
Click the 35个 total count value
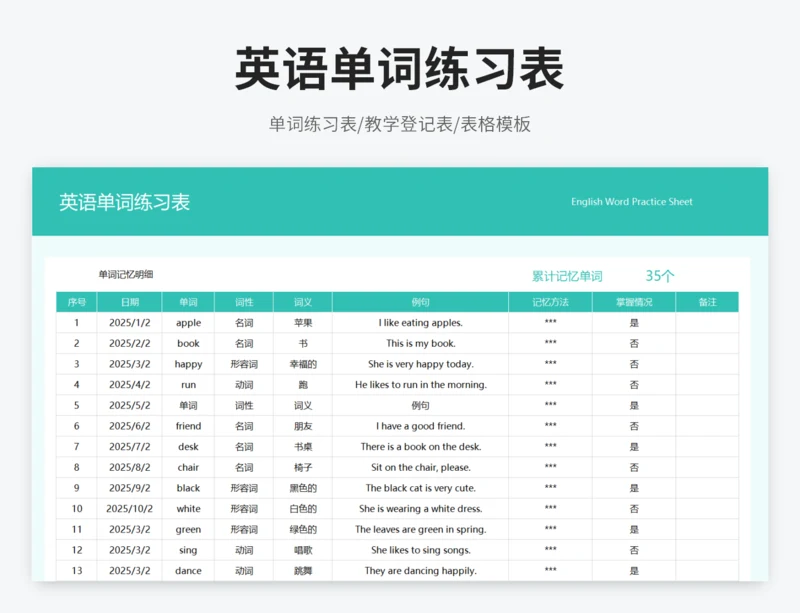[660, 276]
